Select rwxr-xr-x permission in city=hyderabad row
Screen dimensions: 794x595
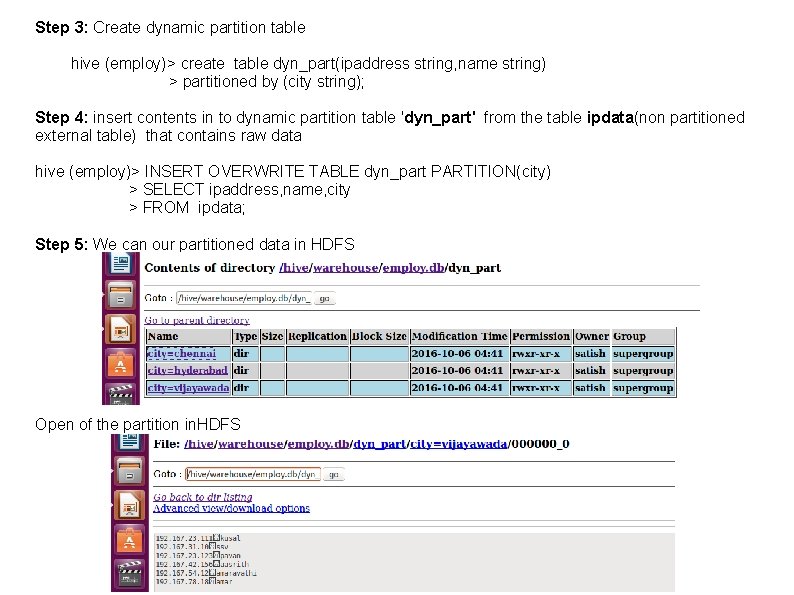(x=536, y=371)
